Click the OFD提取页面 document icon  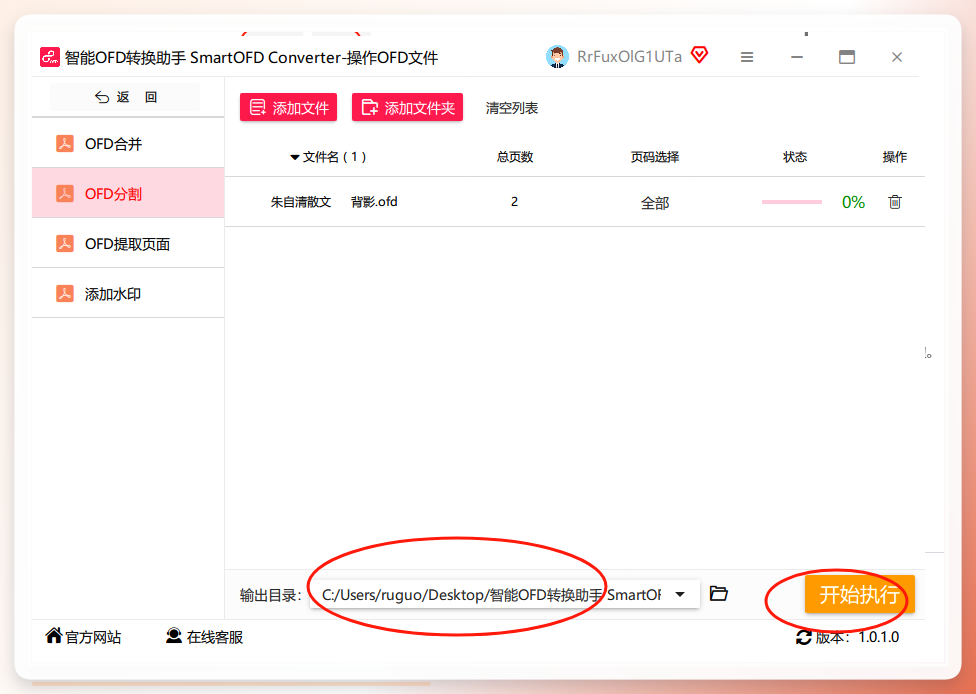pos(65,243)
